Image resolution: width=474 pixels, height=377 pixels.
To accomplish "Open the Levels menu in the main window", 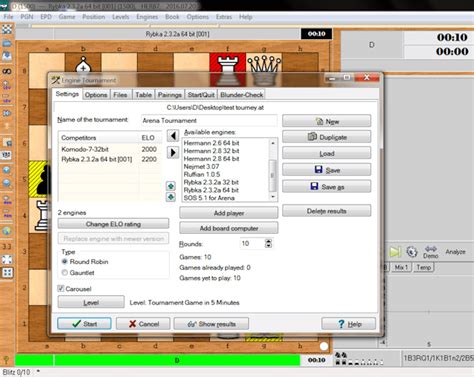I will pos(120,17).
